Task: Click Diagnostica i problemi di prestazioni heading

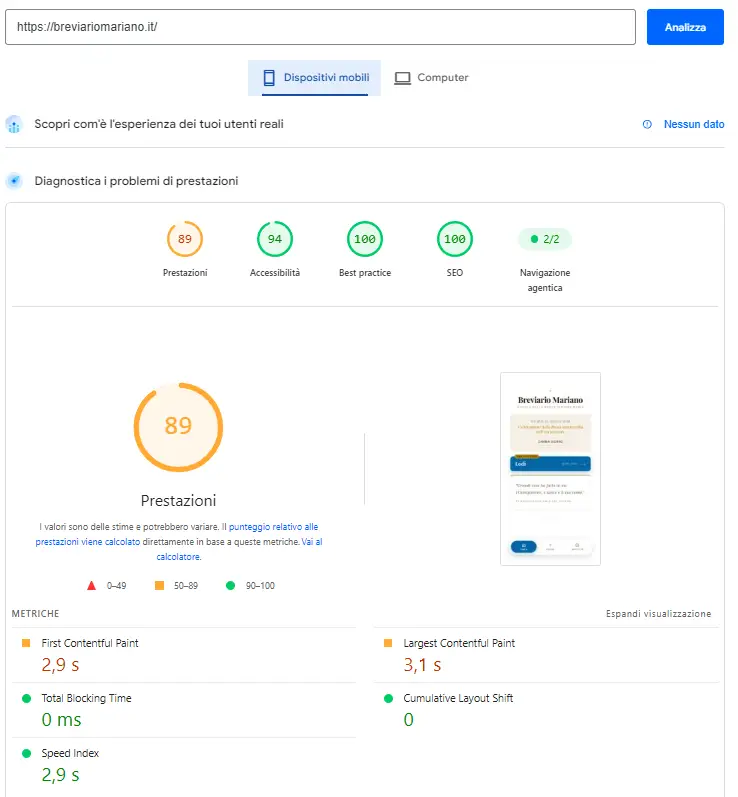Action: pyautogui.click(x=136, y=180)
